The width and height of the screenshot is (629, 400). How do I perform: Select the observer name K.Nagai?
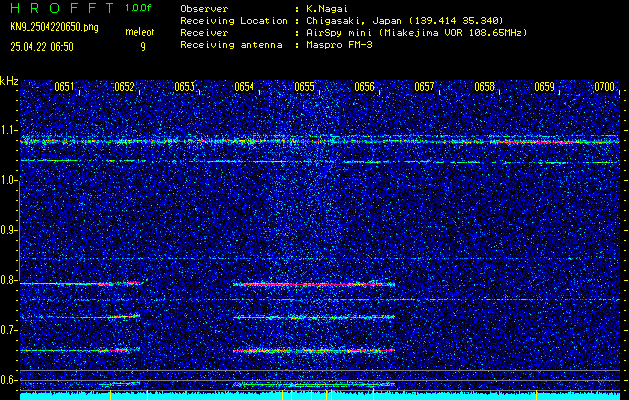tap(327, 8)
